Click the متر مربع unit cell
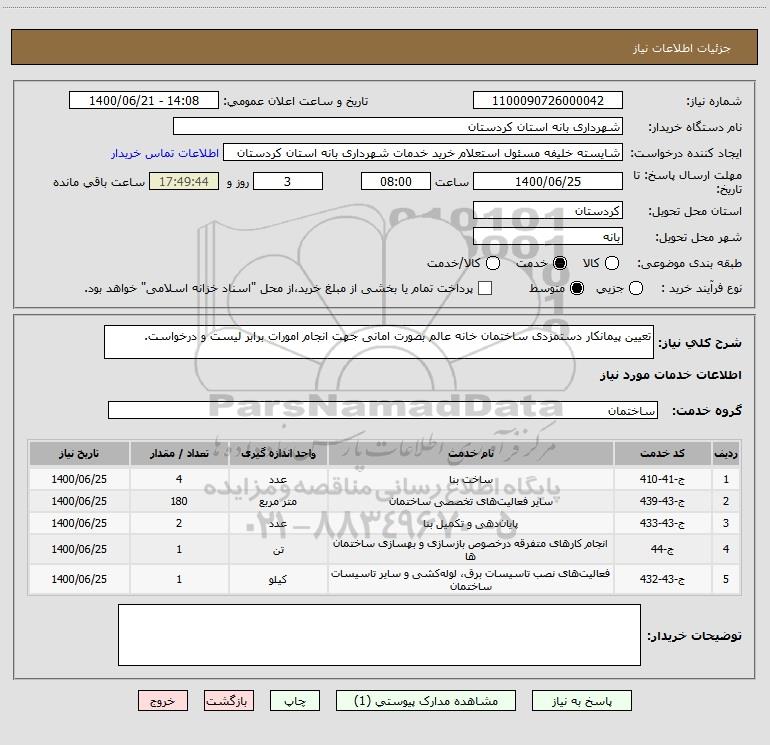The width and height of the screenshot is (770, 745). pyautogui.click(x=278, y=501)
